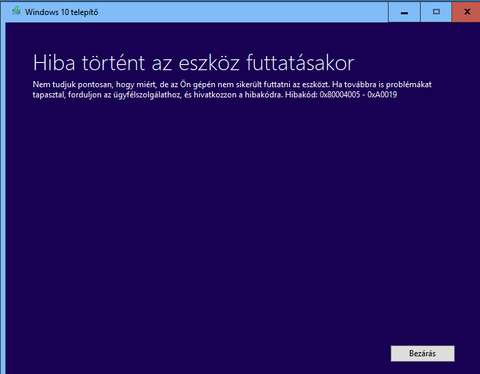Maximize the Windows 10 telepítő window
This screenshot has width=480, height=374.
click(436, 12)
